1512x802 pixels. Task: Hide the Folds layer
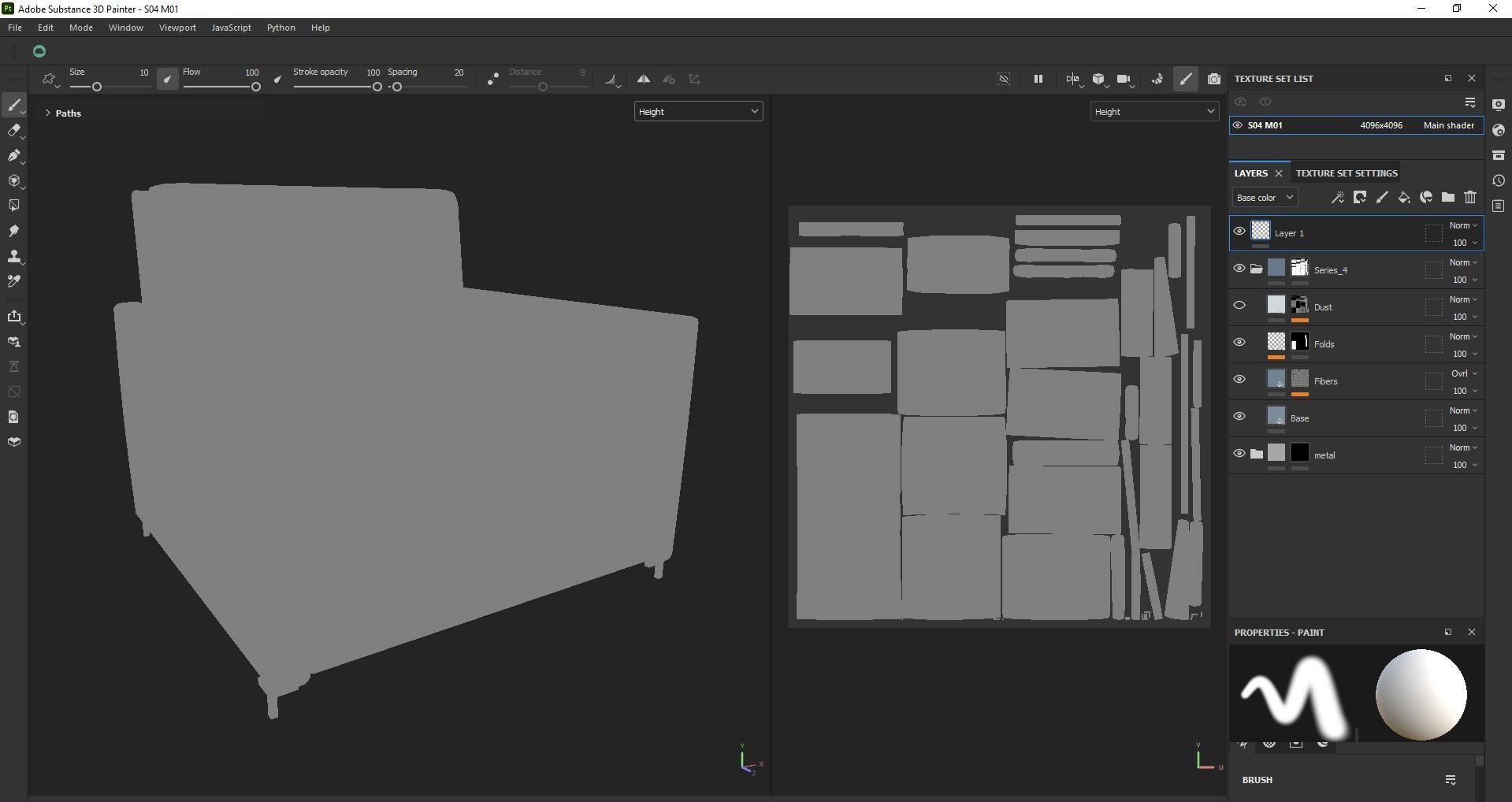[1239, 343]
